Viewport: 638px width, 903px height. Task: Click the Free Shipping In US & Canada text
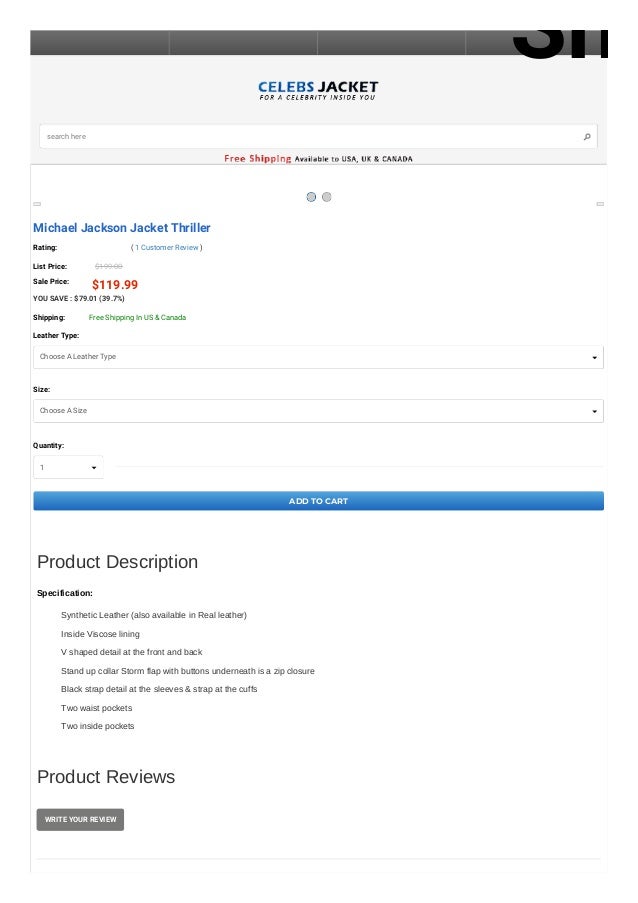[x=137, y=317]
